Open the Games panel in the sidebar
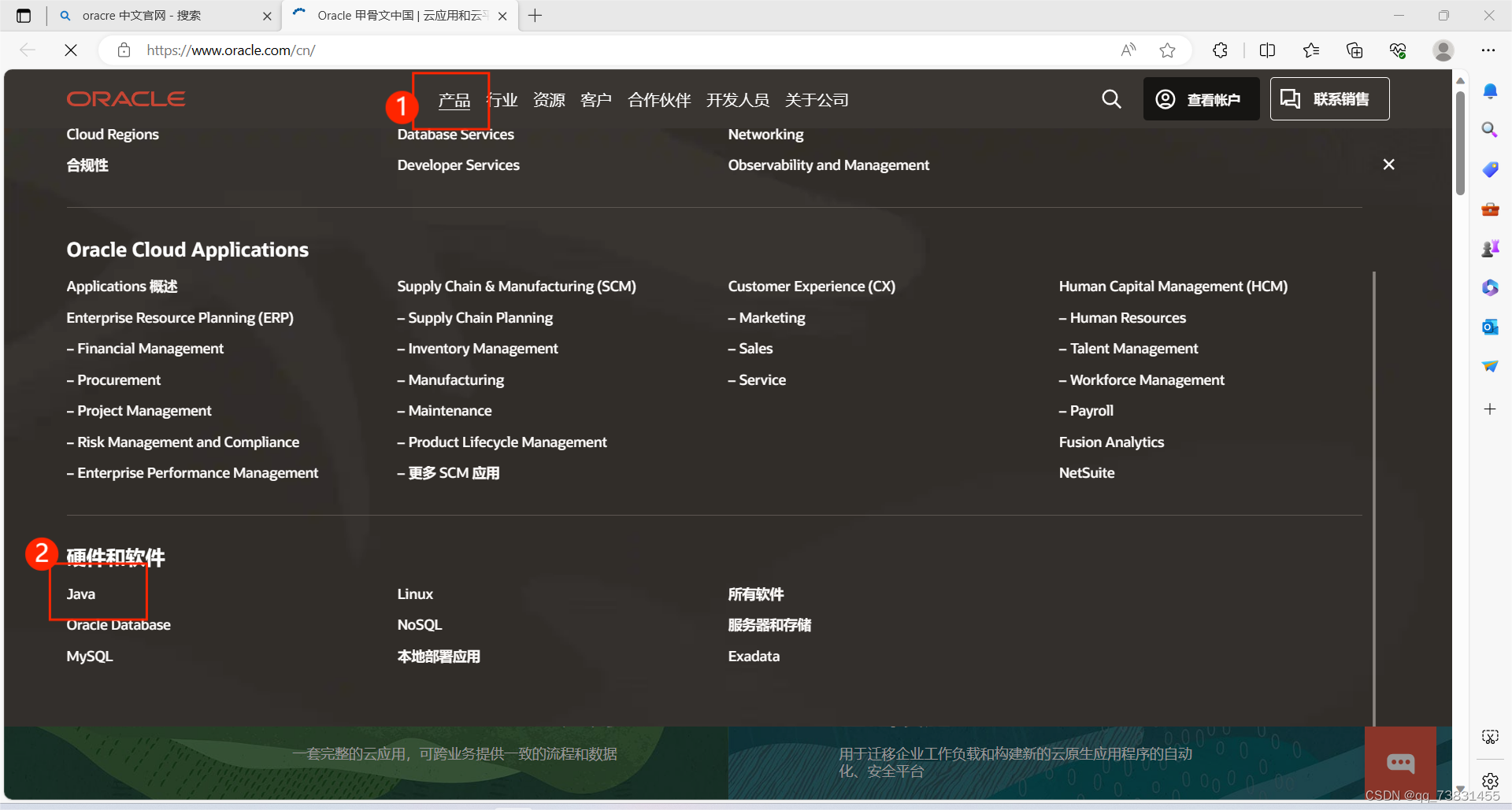The height and width of the screenshot is (810, 1512). pos(1490,248)
